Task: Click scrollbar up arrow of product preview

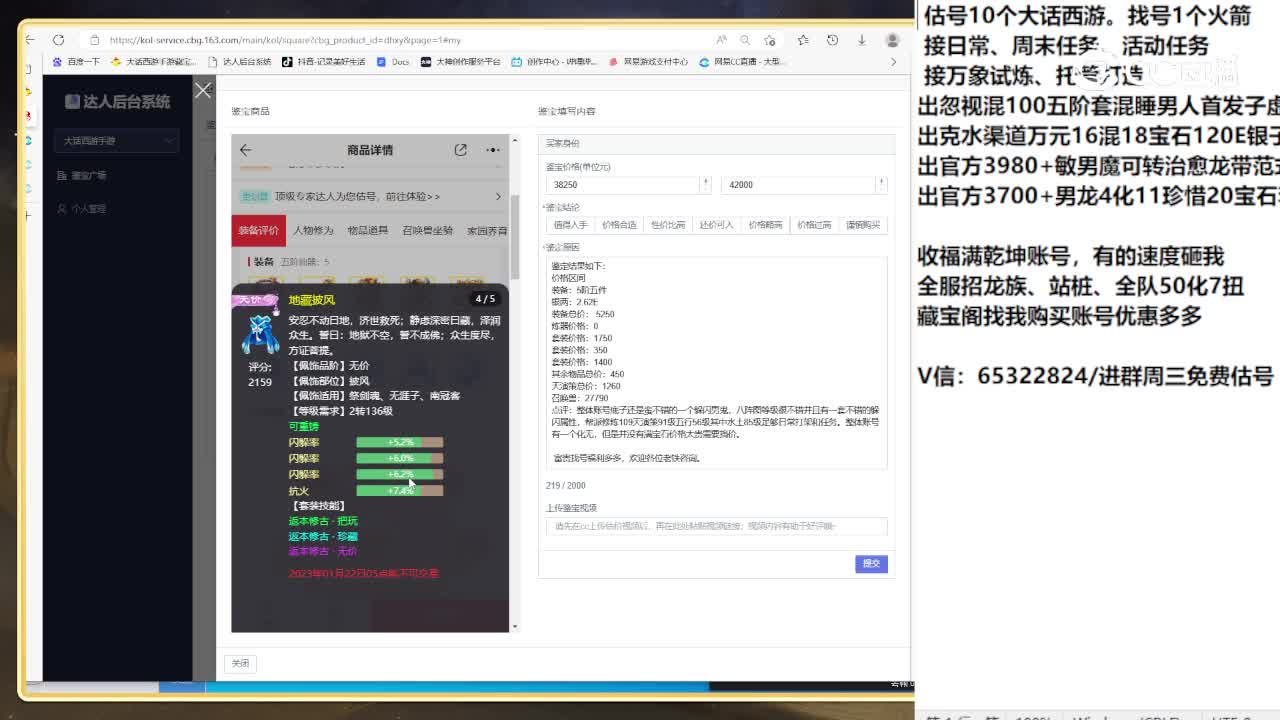Action: [x=515, y=140]
